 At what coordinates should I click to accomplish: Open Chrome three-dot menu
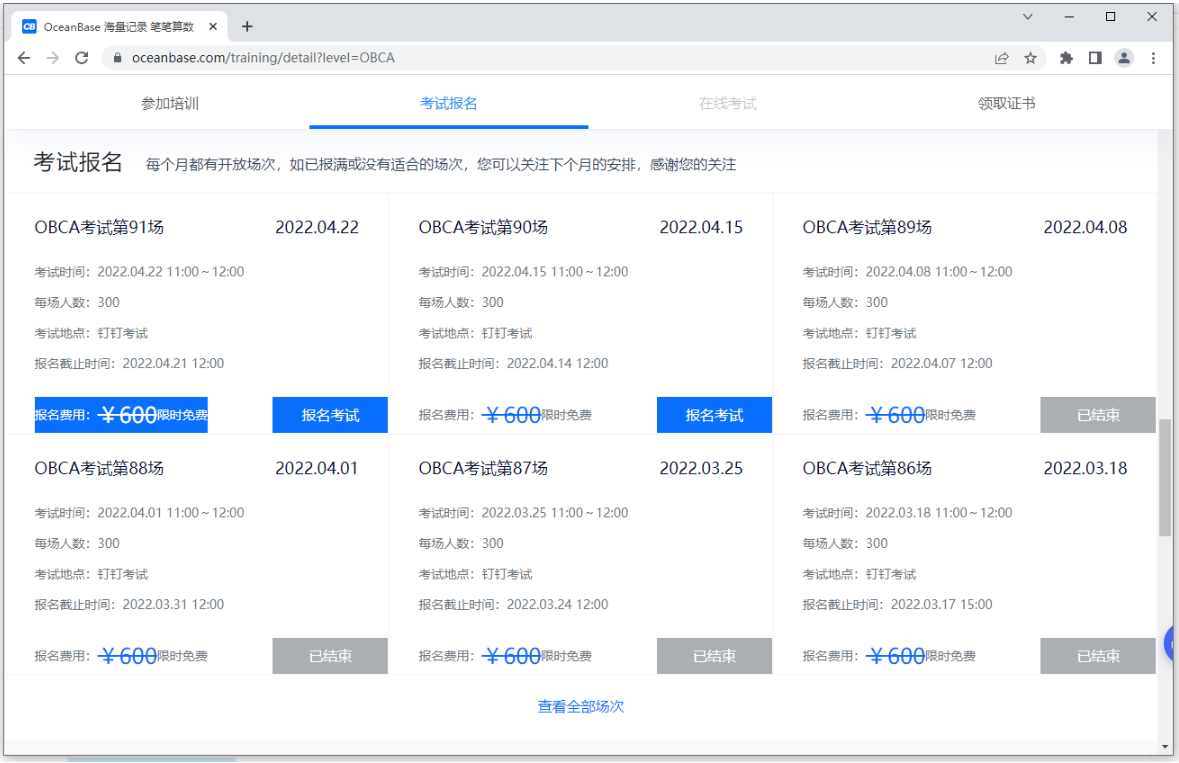[x=1153, y=58]
